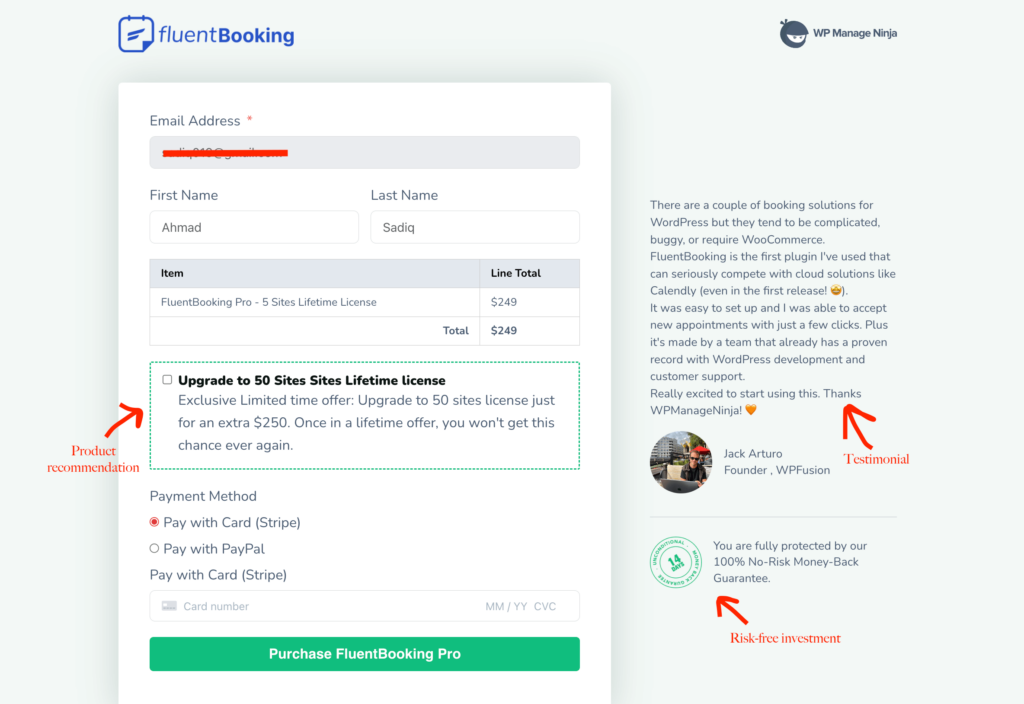Focus the First Name field
The image size is (1024, 704).
coord(254,227)
